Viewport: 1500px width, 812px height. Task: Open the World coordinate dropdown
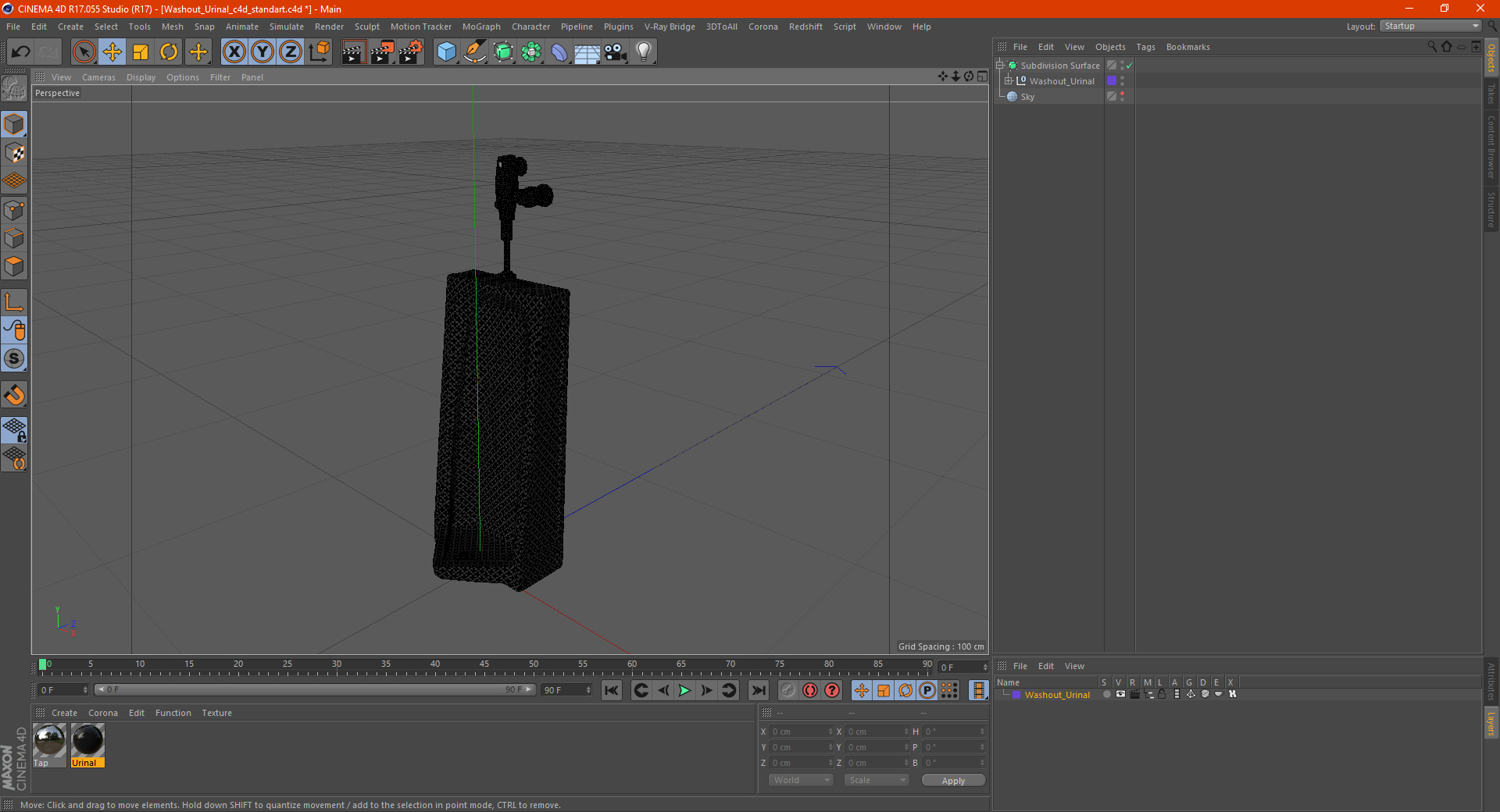pyautogui.click(x=801, y=780)
